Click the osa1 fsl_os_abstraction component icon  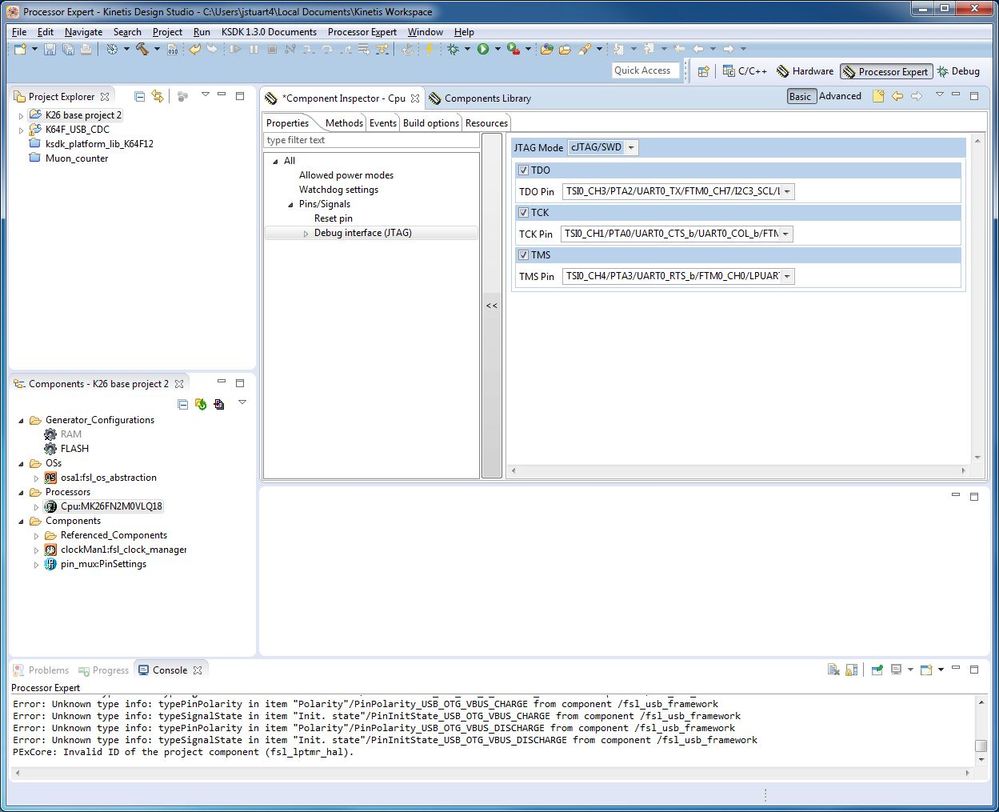[x=50, y=477]
